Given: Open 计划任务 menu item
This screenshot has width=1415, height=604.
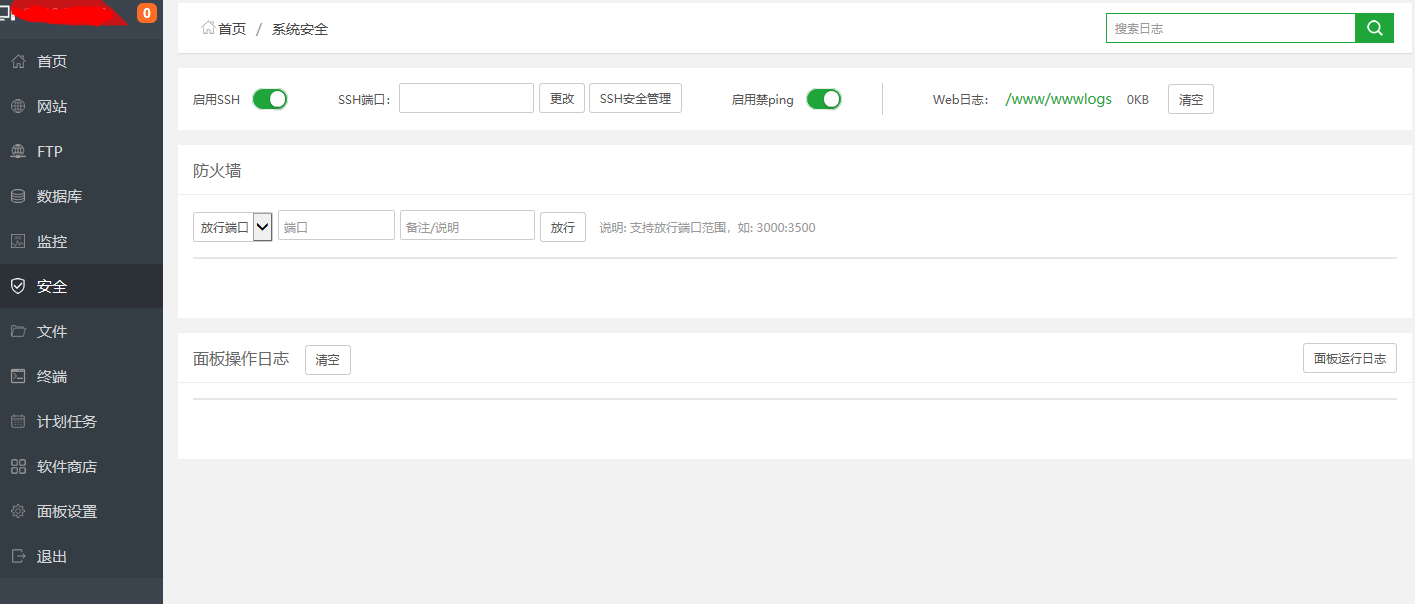Looking at the screenshot, I should (x=81, y=422).
